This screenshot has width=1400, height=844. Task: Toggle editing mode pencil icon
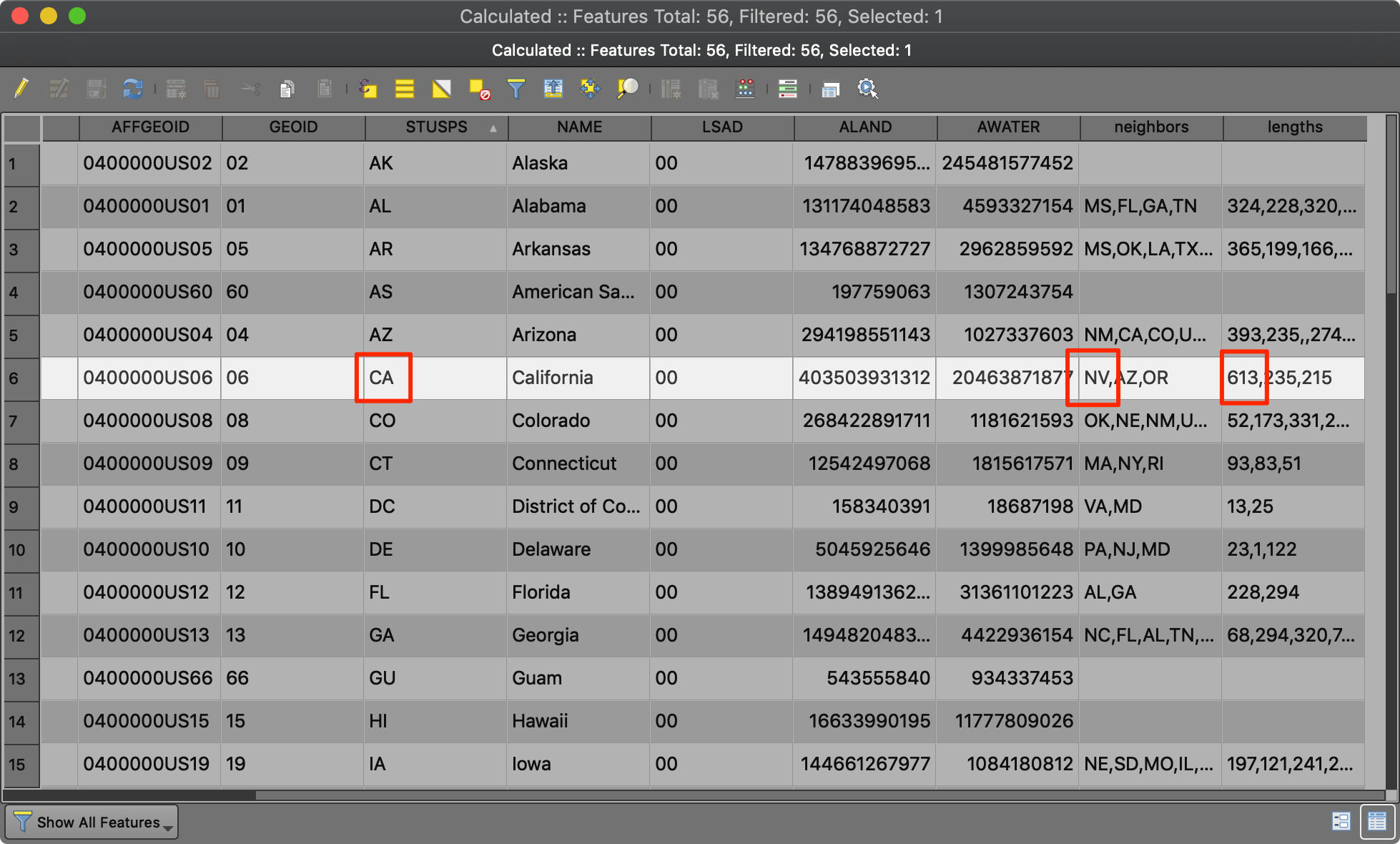tap(21, 89)
